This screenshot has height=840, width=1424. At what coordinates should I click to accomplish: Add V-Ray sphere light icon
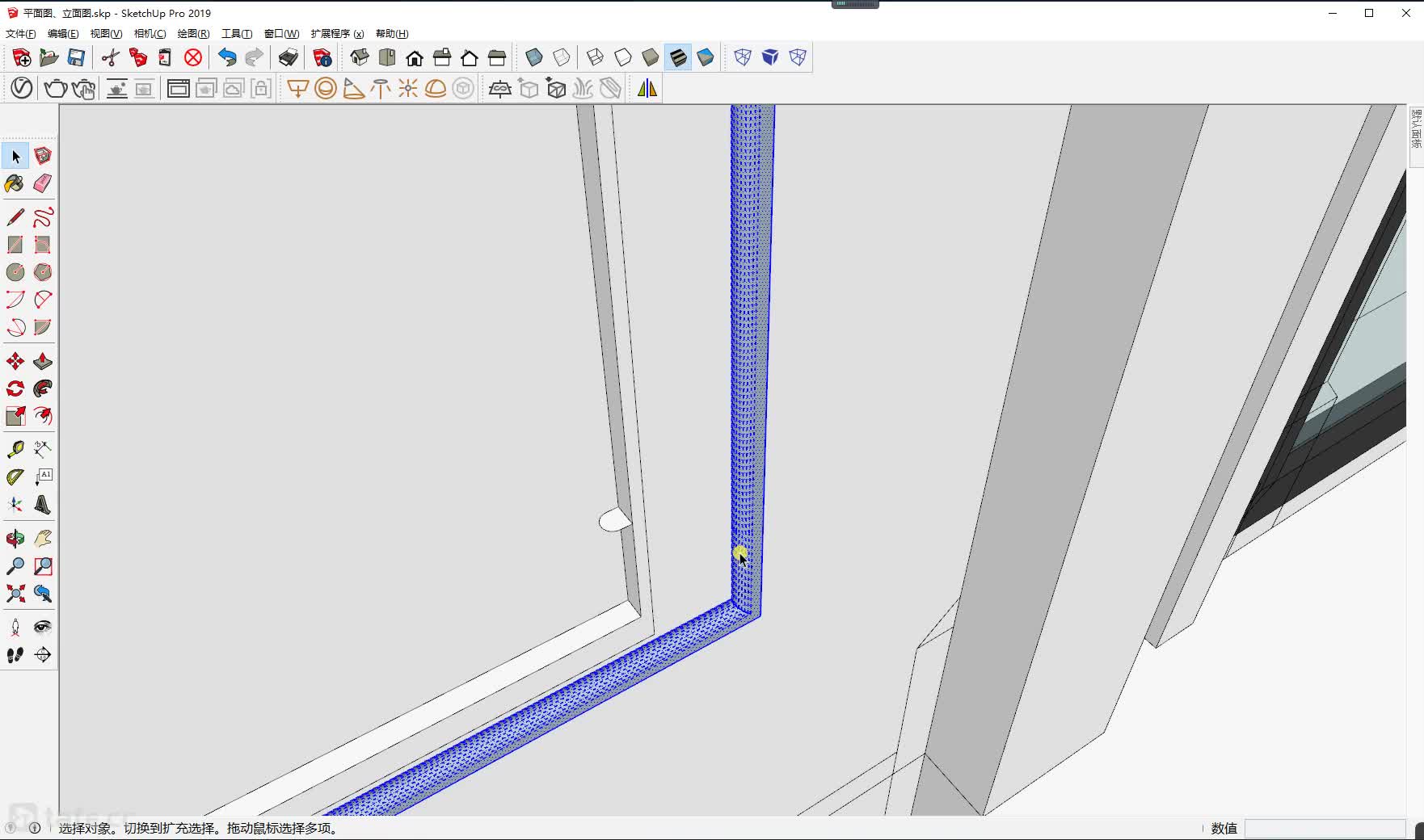click(x=326, y=88)
